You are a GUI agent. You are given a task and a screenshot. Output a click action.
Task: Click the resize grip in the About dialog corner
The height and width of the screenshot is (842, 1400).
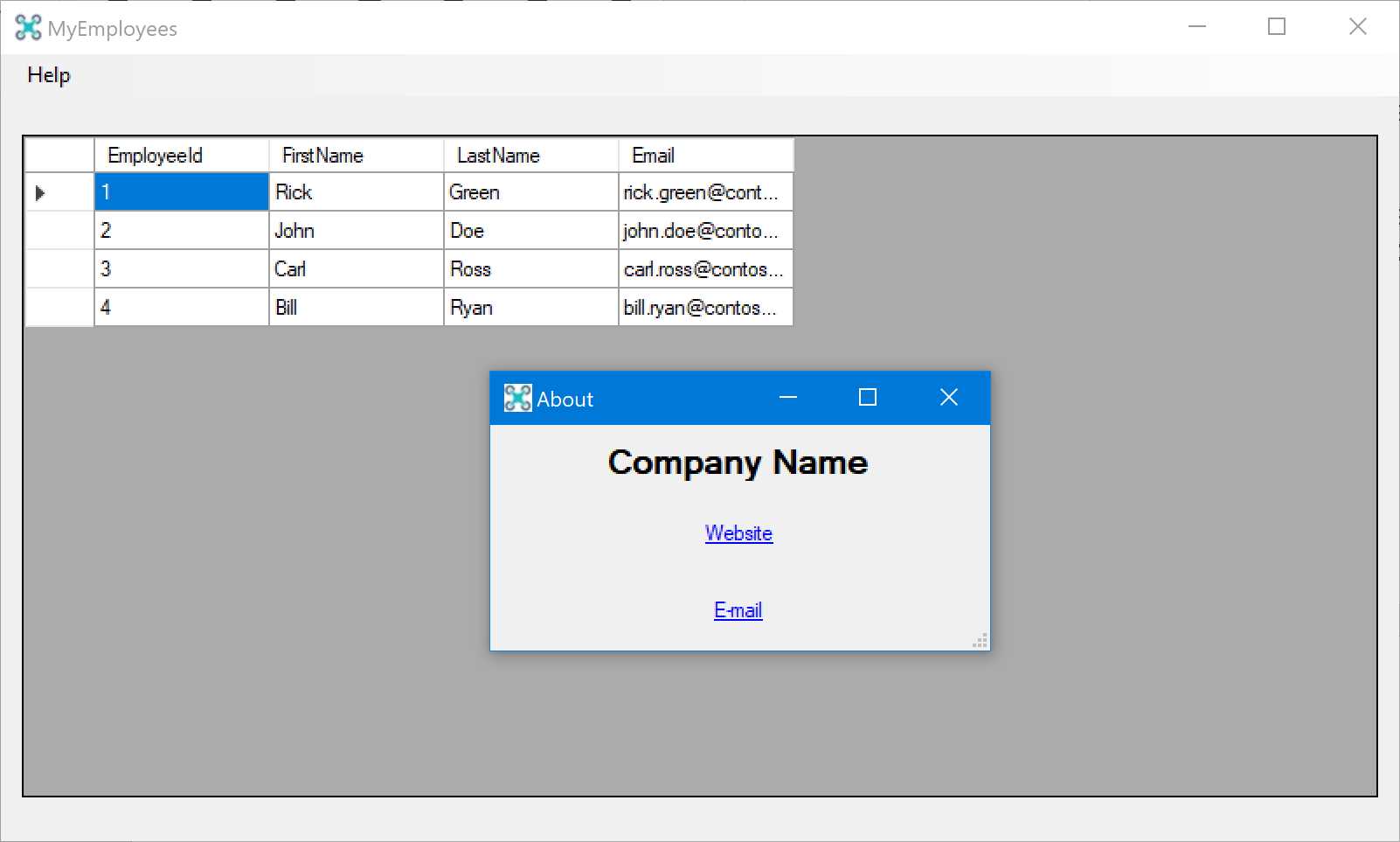[x=981, y=641]
